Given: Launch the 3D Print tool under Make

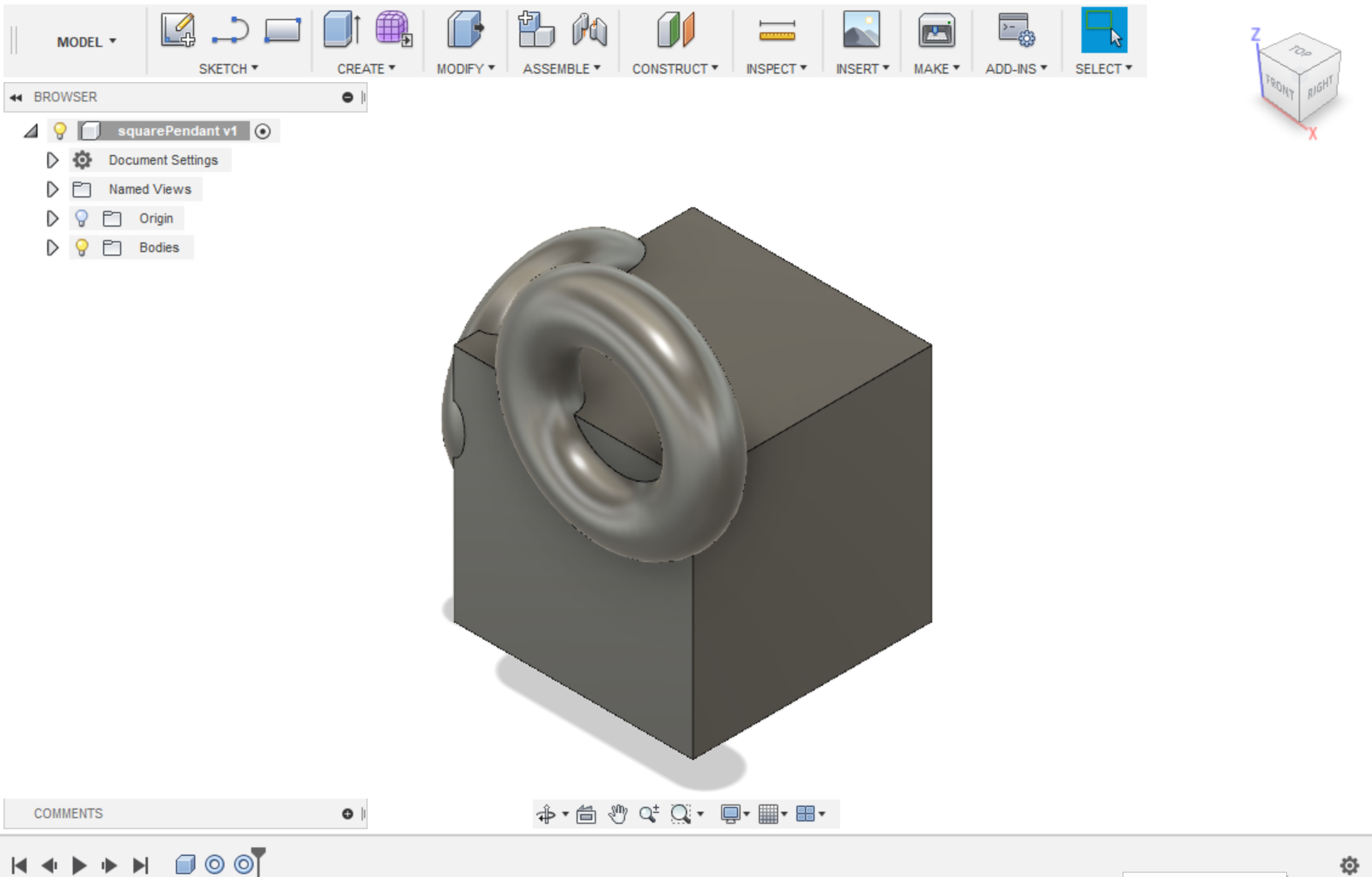Looking at the screenshot, I should click(x=936, y=31).
